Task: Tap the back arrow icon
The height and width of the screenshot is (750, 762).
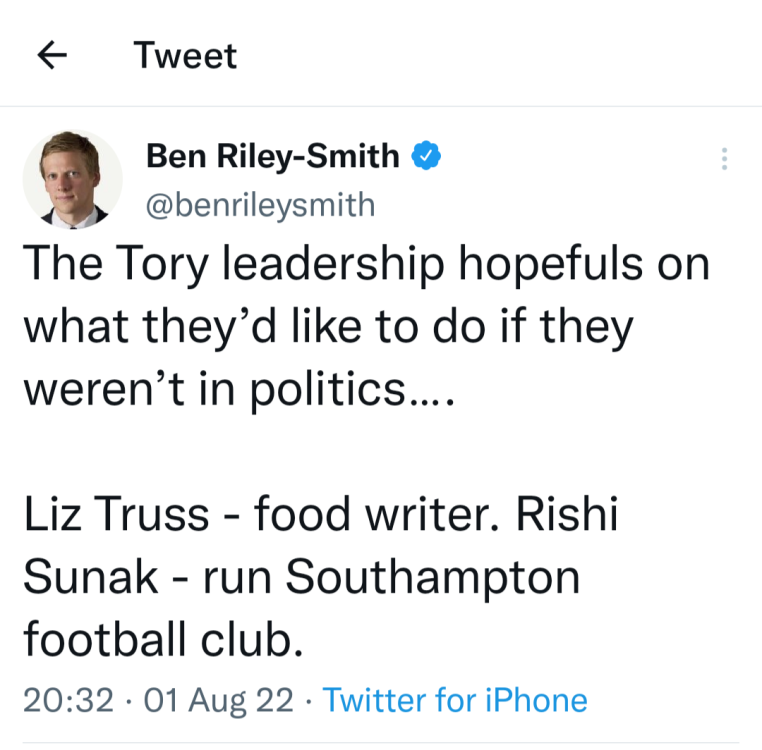Action: pos(52,56)
